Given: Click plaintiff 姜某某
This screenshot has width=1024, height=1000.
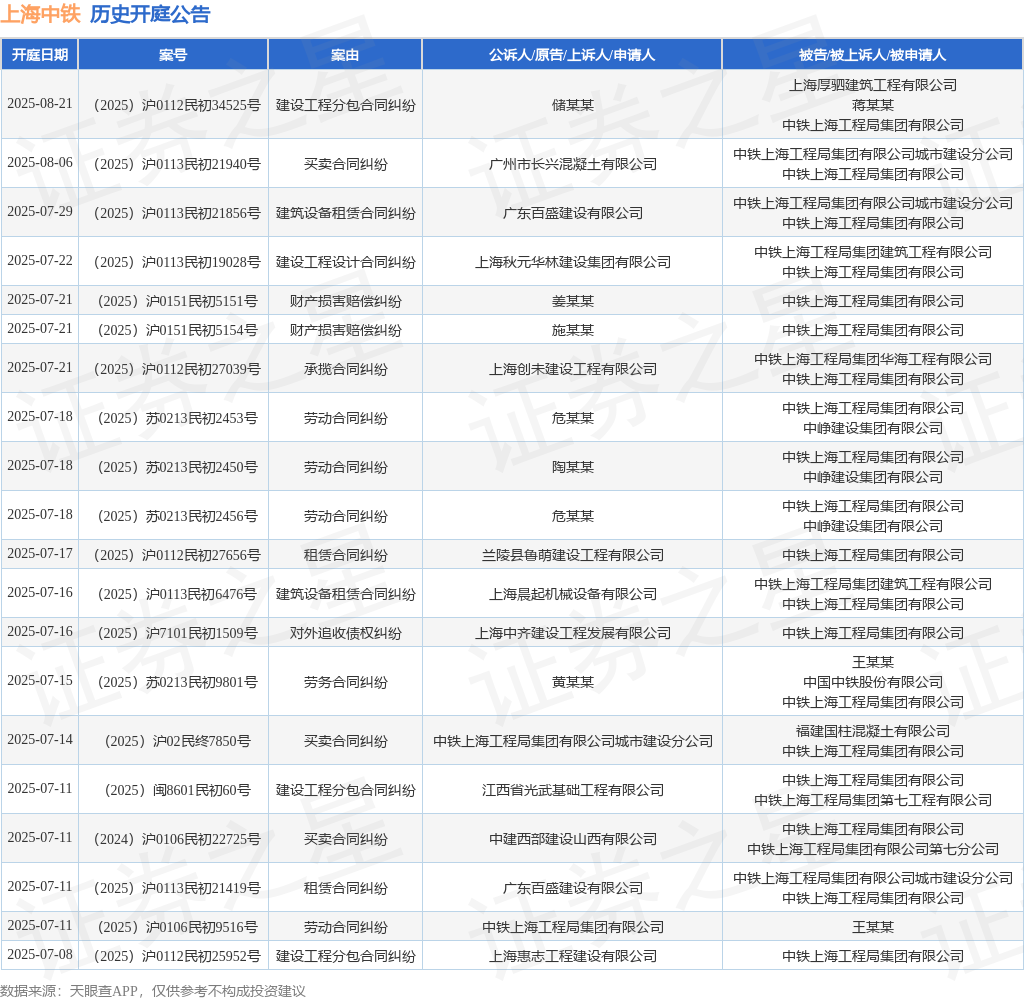Looking at the screenshot, I should click(x=573, y=301).
